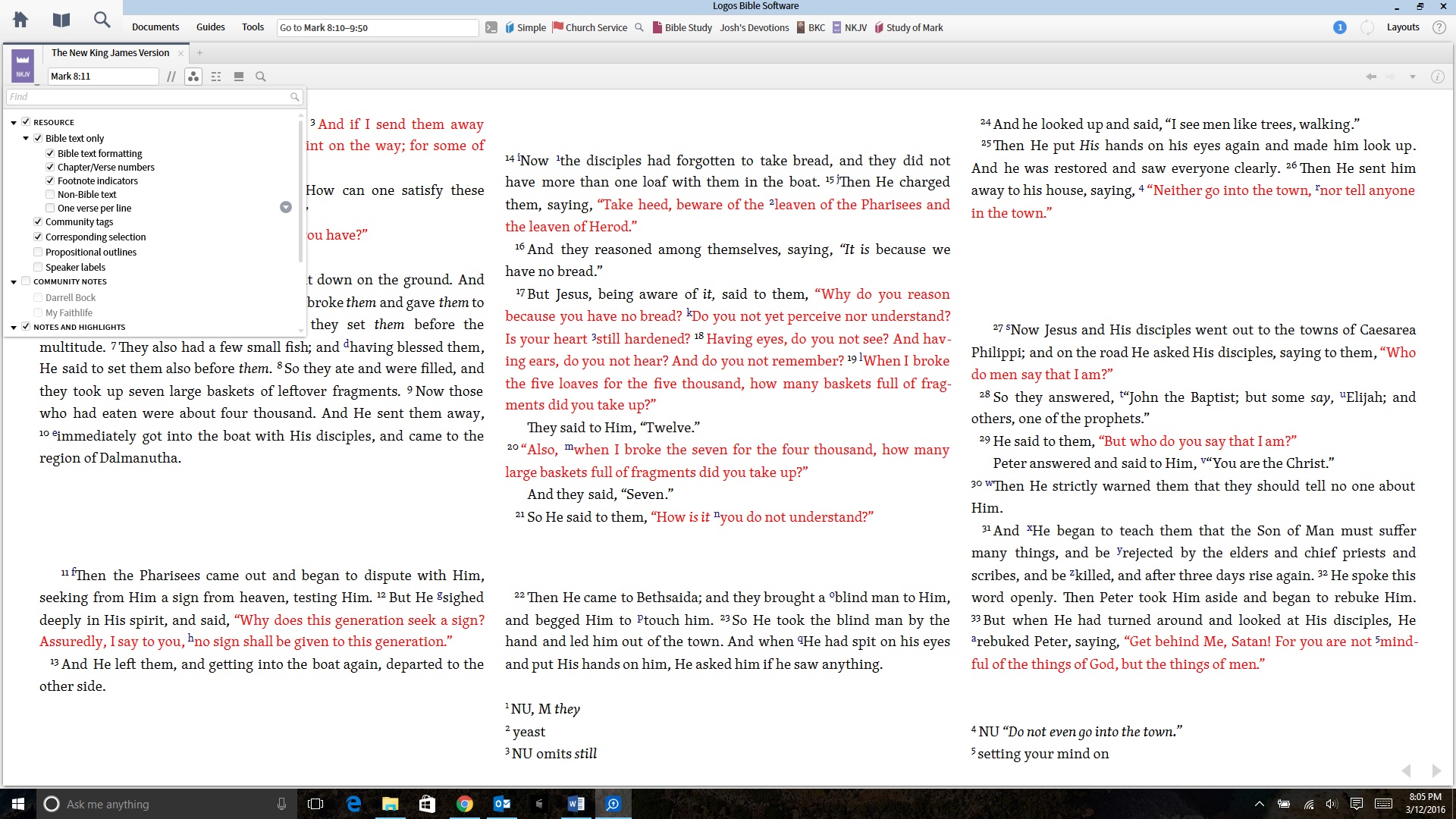
Task: Switch to The New King James Version tab
Action: pyautogui.click(x=110, y=53)
